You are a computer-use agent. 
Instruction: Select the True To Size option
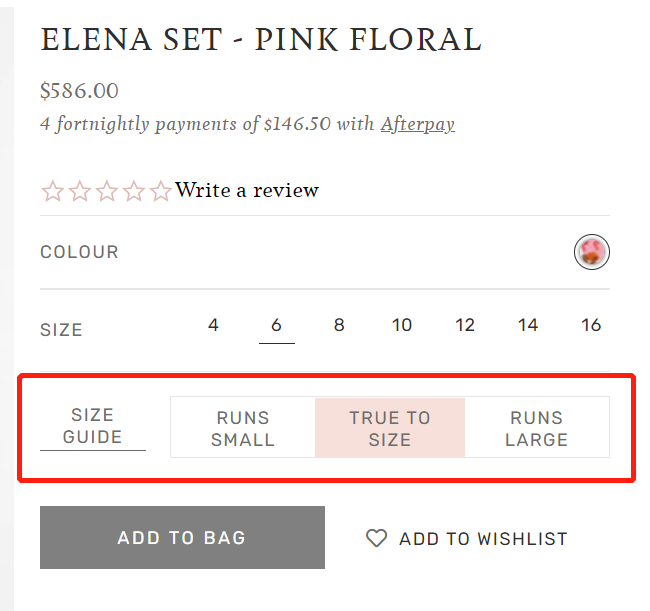(x=389, y=428)
